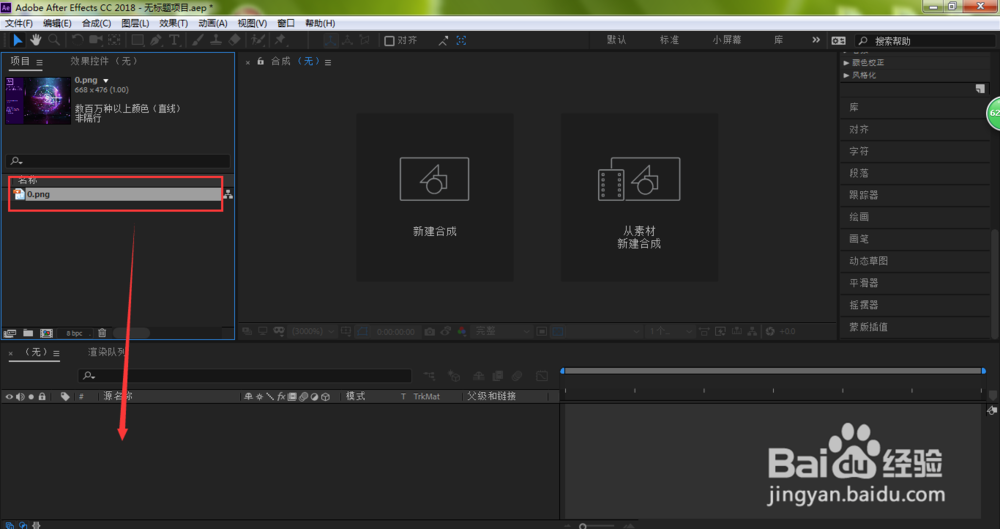Open the 效果(T) menu
The width and height of the screenshot is (1000, 529).
[x=173, y=24]
